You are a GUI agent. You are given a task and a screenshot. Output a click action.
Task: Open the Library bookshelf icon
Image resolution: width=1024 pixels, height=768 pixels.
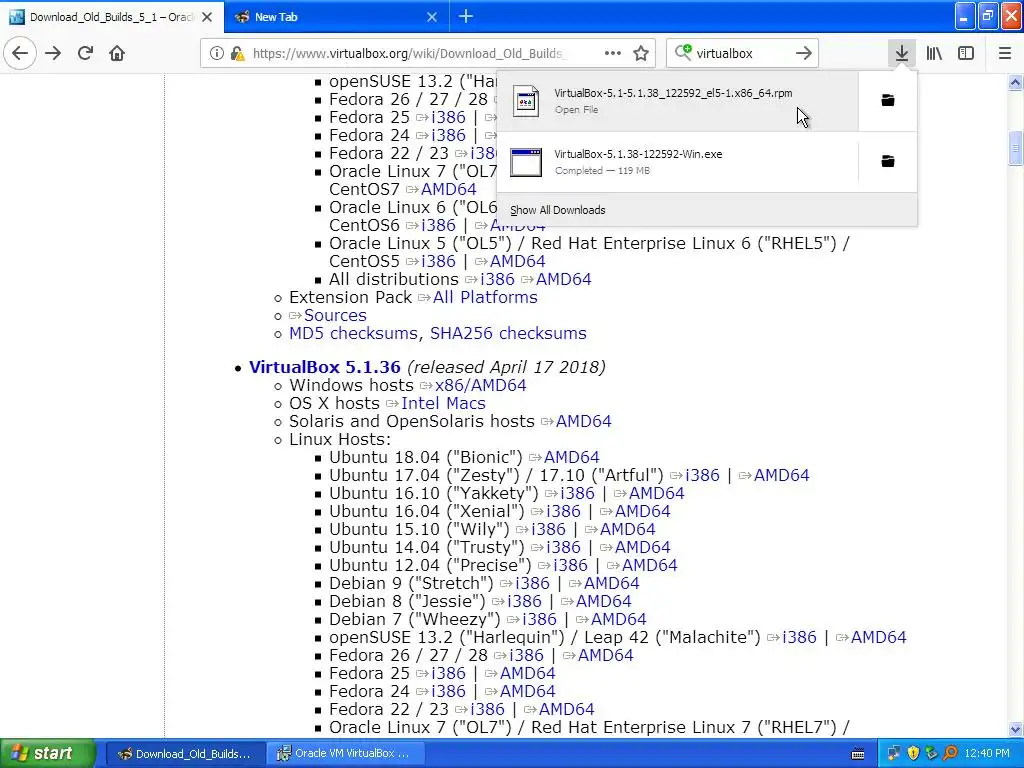(x=934, y=53)
